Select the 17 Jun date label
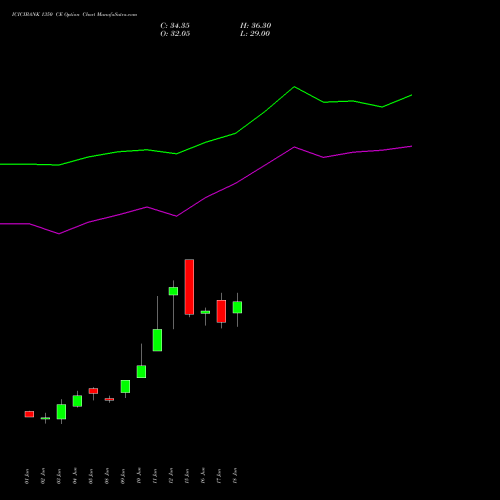Viewport: 500px width, 500px height. [219, 476]
